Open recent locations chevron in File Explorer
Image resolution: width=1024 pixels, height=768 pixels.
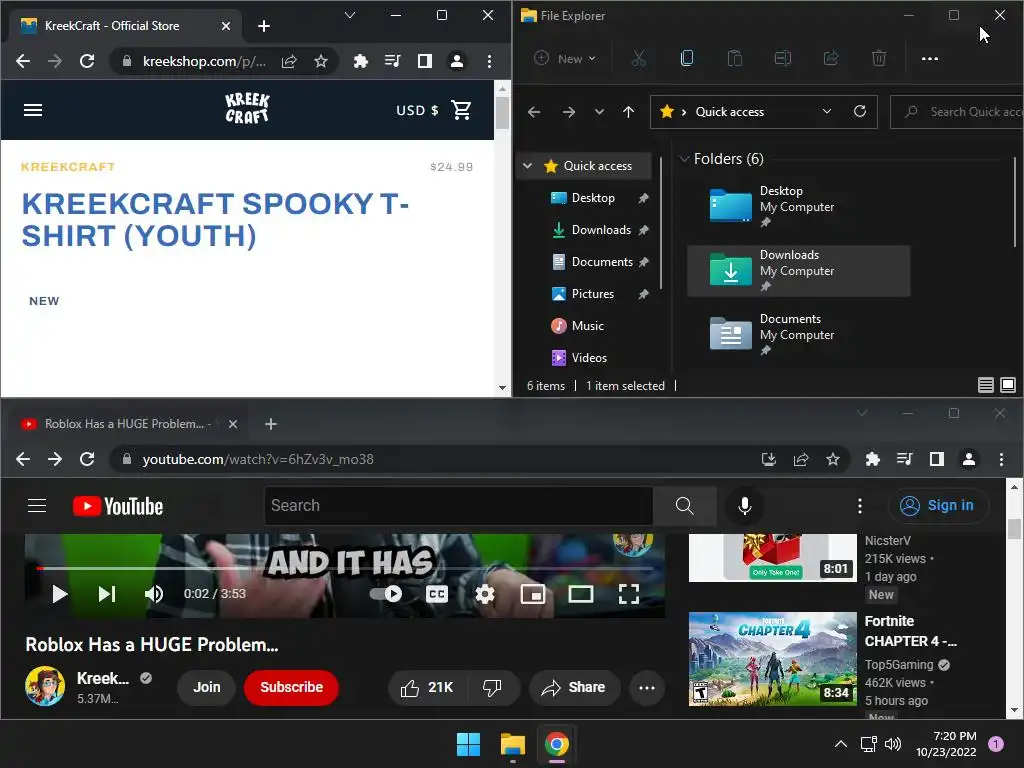coord(599,112)
